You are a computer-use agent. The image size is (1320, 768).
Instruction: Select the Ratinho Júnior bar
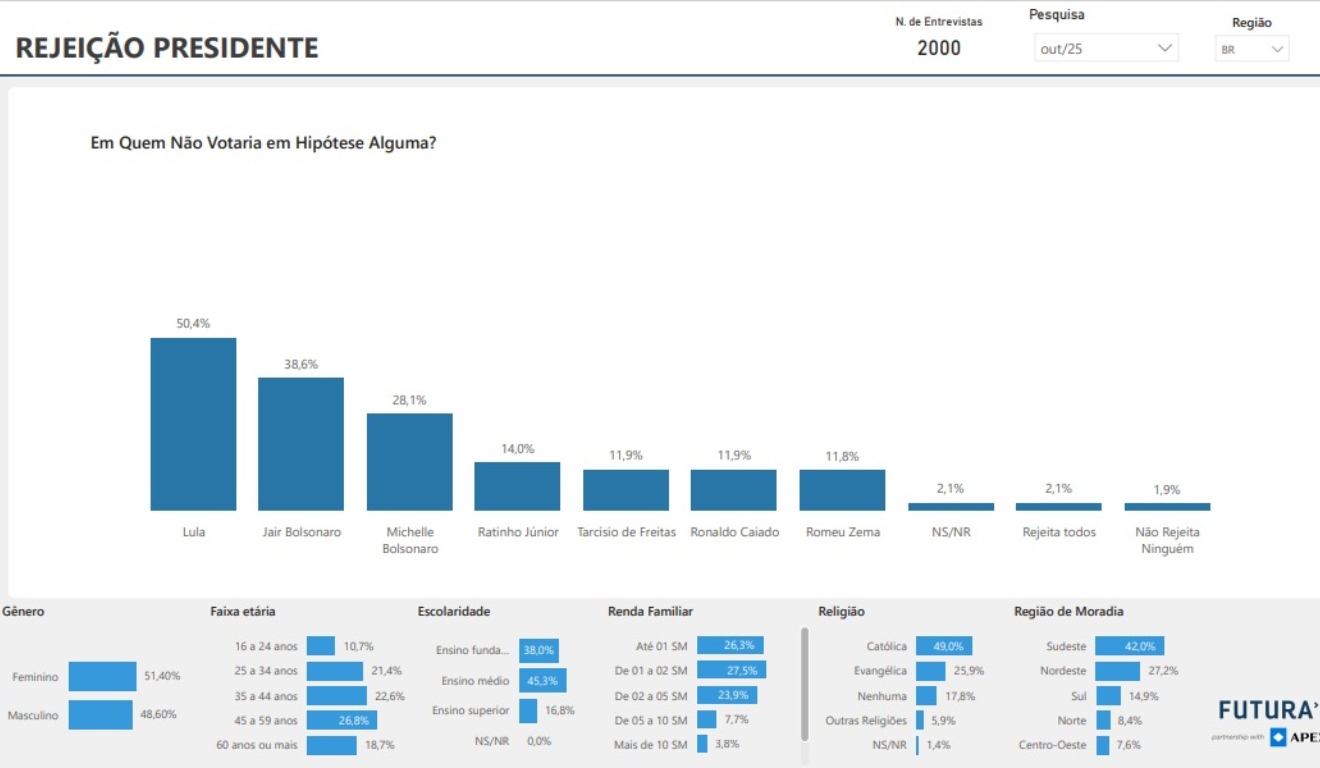[517, 486]
